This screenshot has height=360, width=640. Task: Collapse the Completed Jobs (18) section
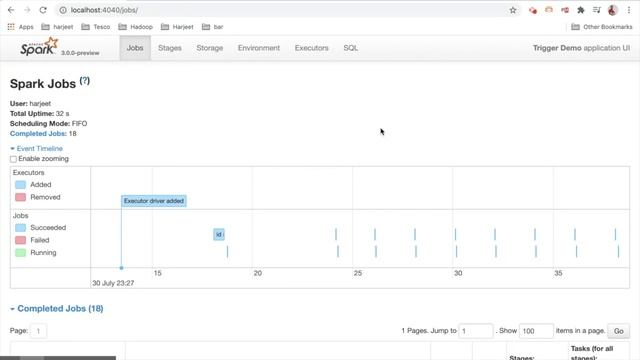57,309
